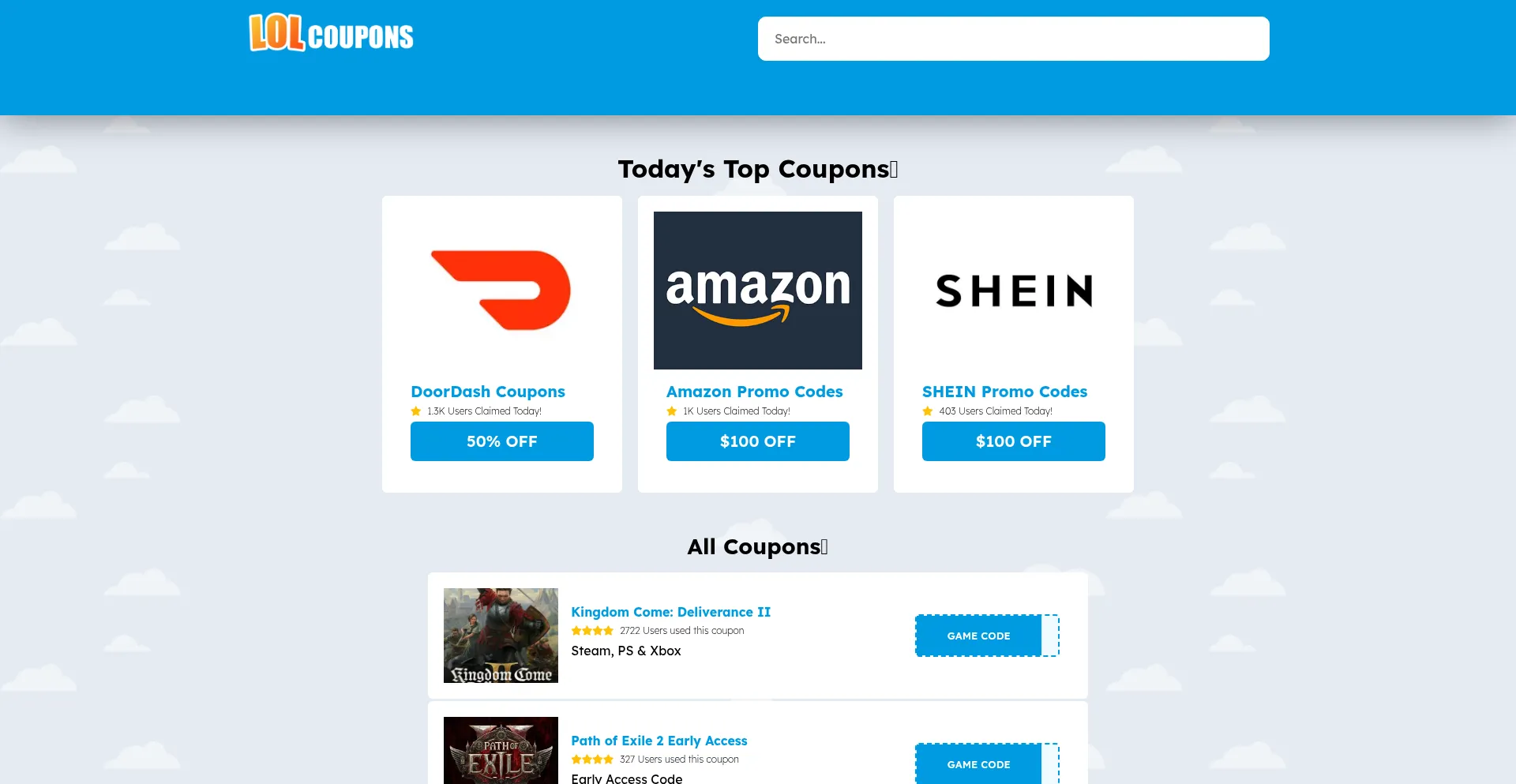Open the Path of Exile 2 Early Access link
The height and width of the screenshot is (784, 1516).
tap(659, 741)
